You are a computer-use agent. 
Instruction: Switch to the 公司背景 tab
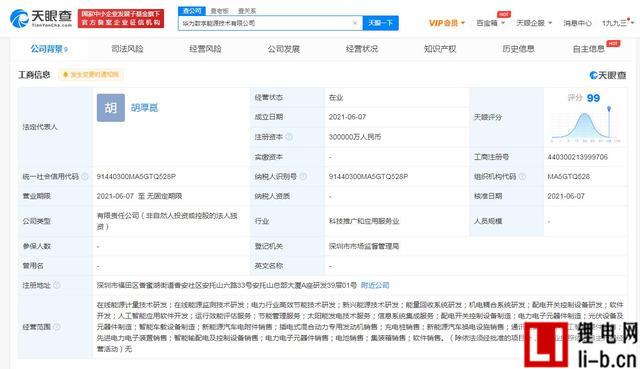tap(49, 49)
